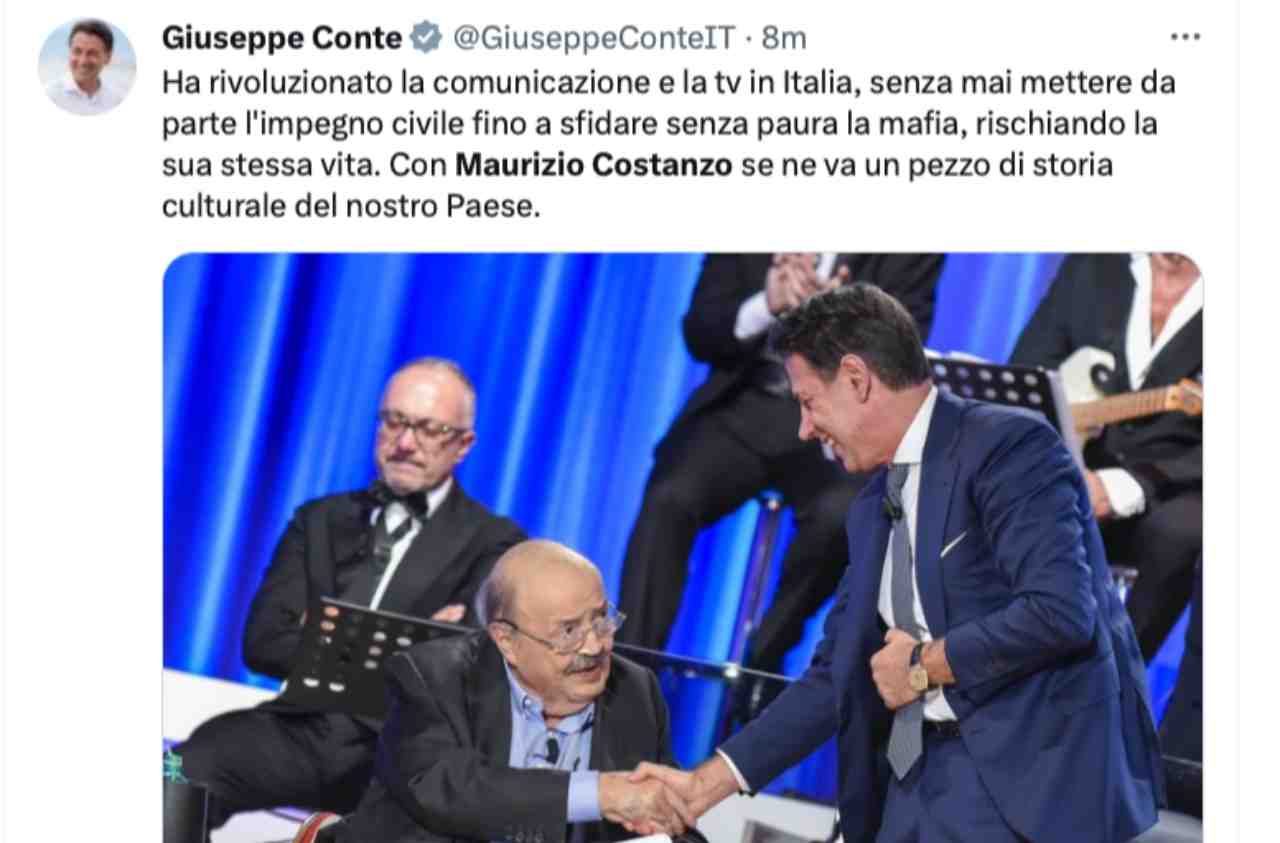1280x843 pixels.
Task: Open Giuseppe Conte's round profile avatar
Action: (87, 67)
